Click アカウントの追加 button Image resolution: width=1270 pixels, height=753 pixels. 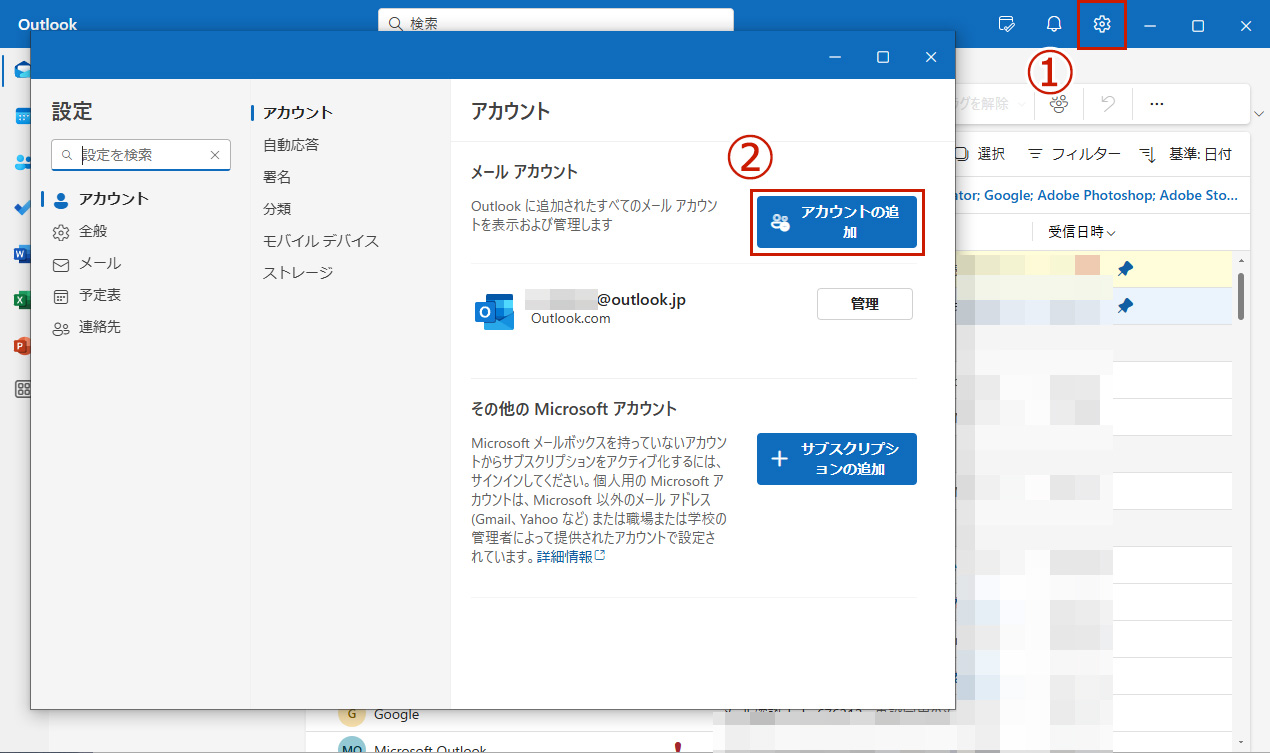coord(837,222)
